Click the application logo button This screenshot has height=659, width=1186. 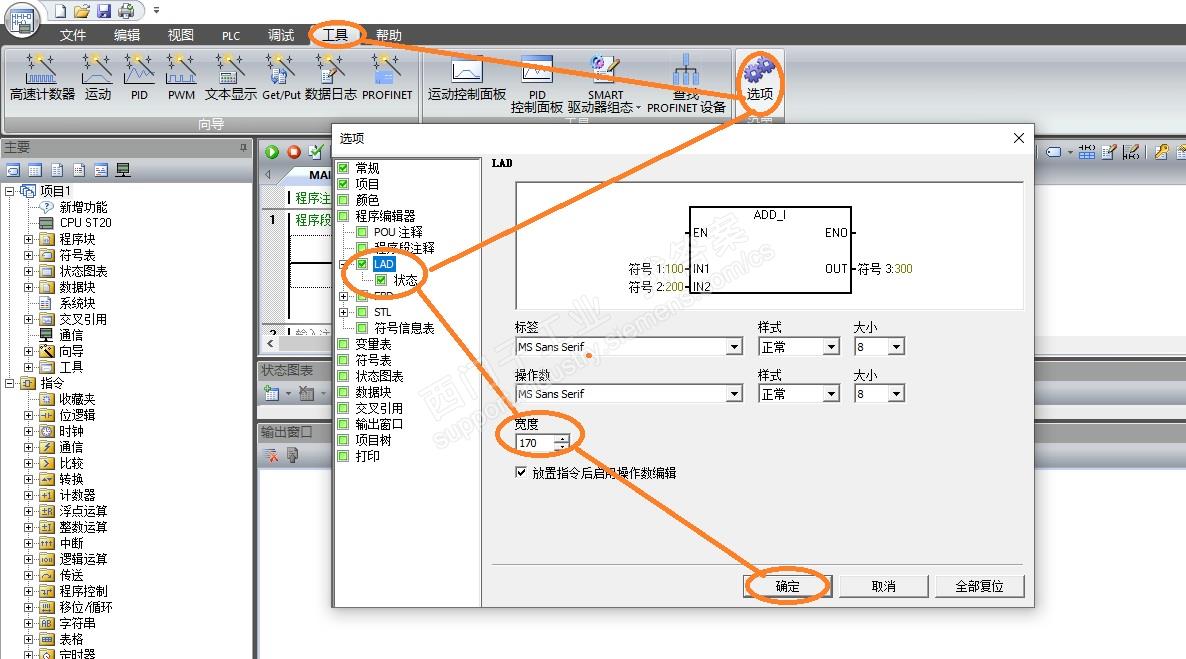coord(21,19)
